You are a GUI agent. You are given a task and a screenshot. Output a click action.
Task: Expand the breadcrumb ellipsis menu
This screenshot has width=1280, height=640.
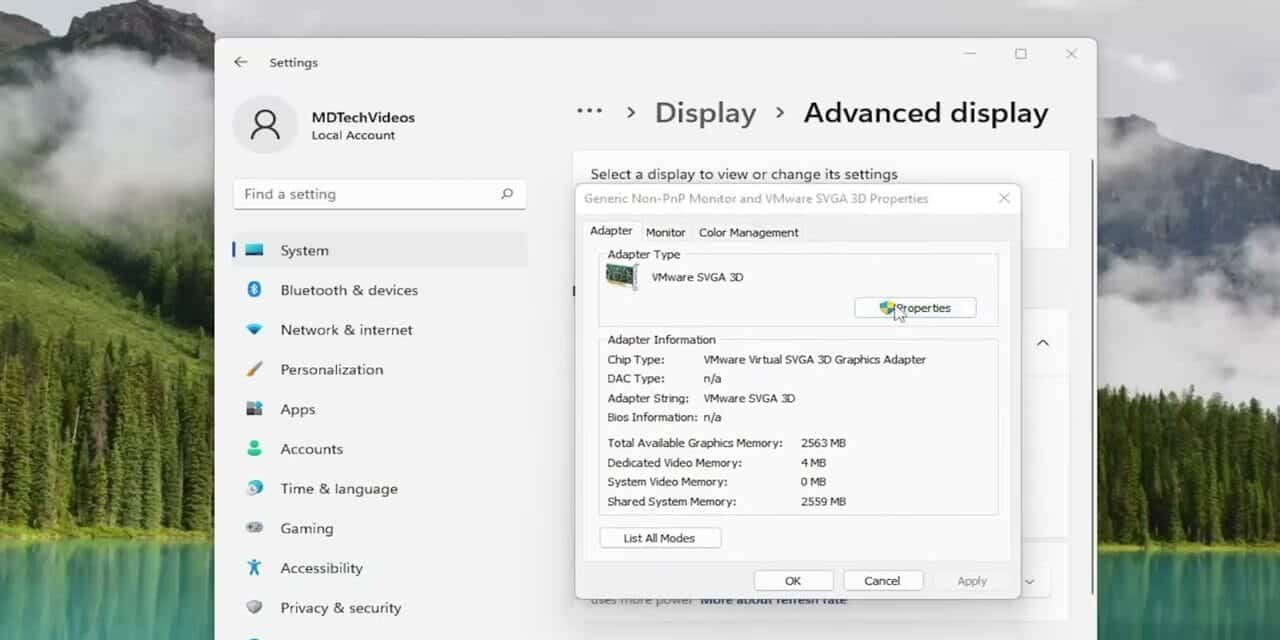[x=589, y=112]
